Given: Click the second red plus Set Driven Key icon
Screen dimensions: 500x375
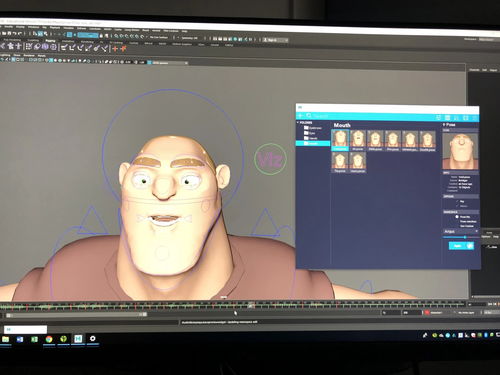Looking at the screenshot, I should point(123,49).
